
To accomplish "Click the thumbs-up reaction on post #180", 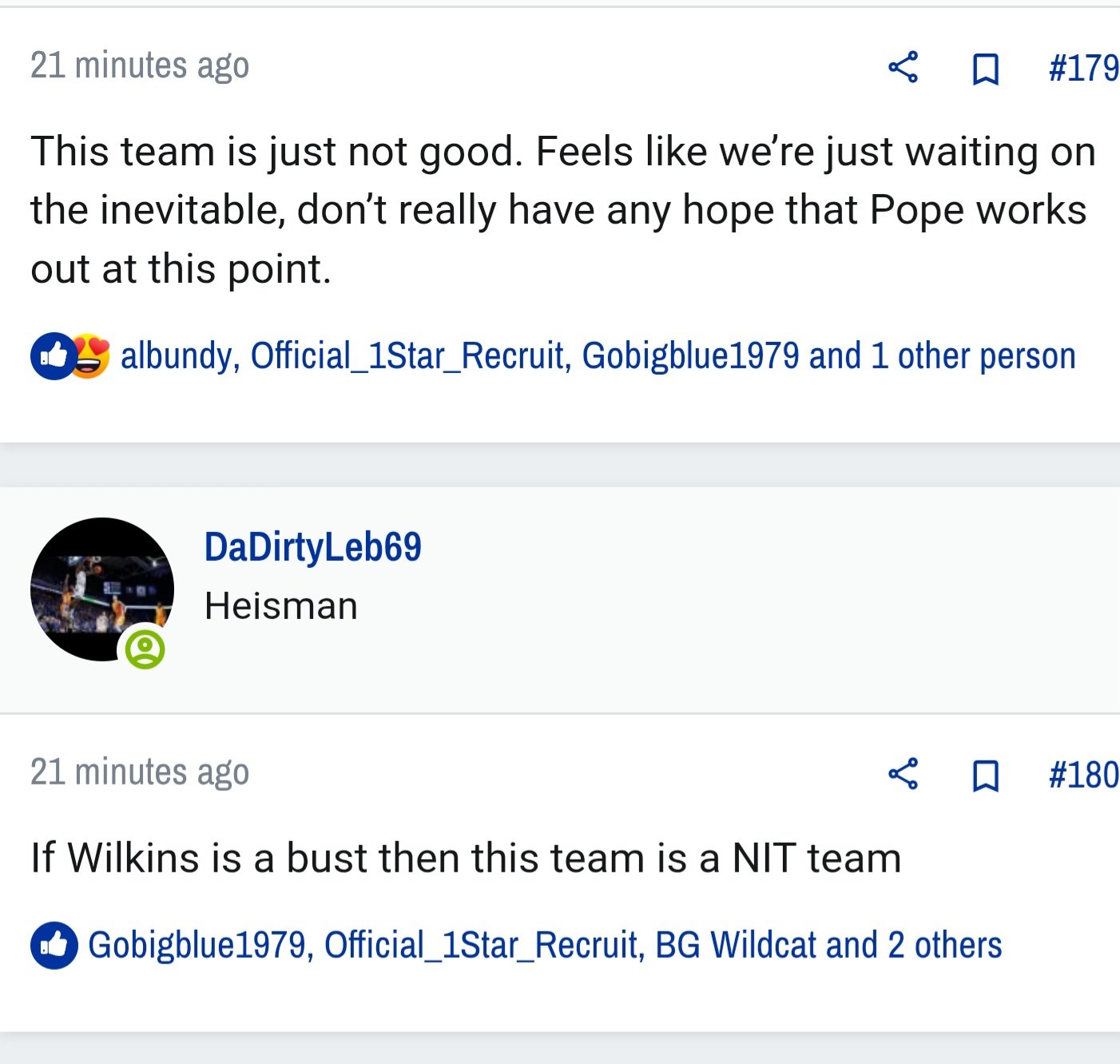I will tap(54, 946).
